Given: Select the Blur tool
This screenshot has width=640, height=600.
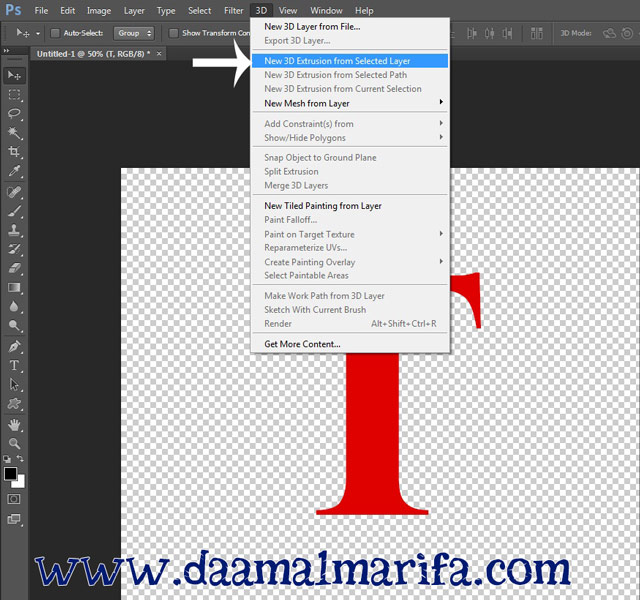Looking at the screenshot, I should click(14, 307).
